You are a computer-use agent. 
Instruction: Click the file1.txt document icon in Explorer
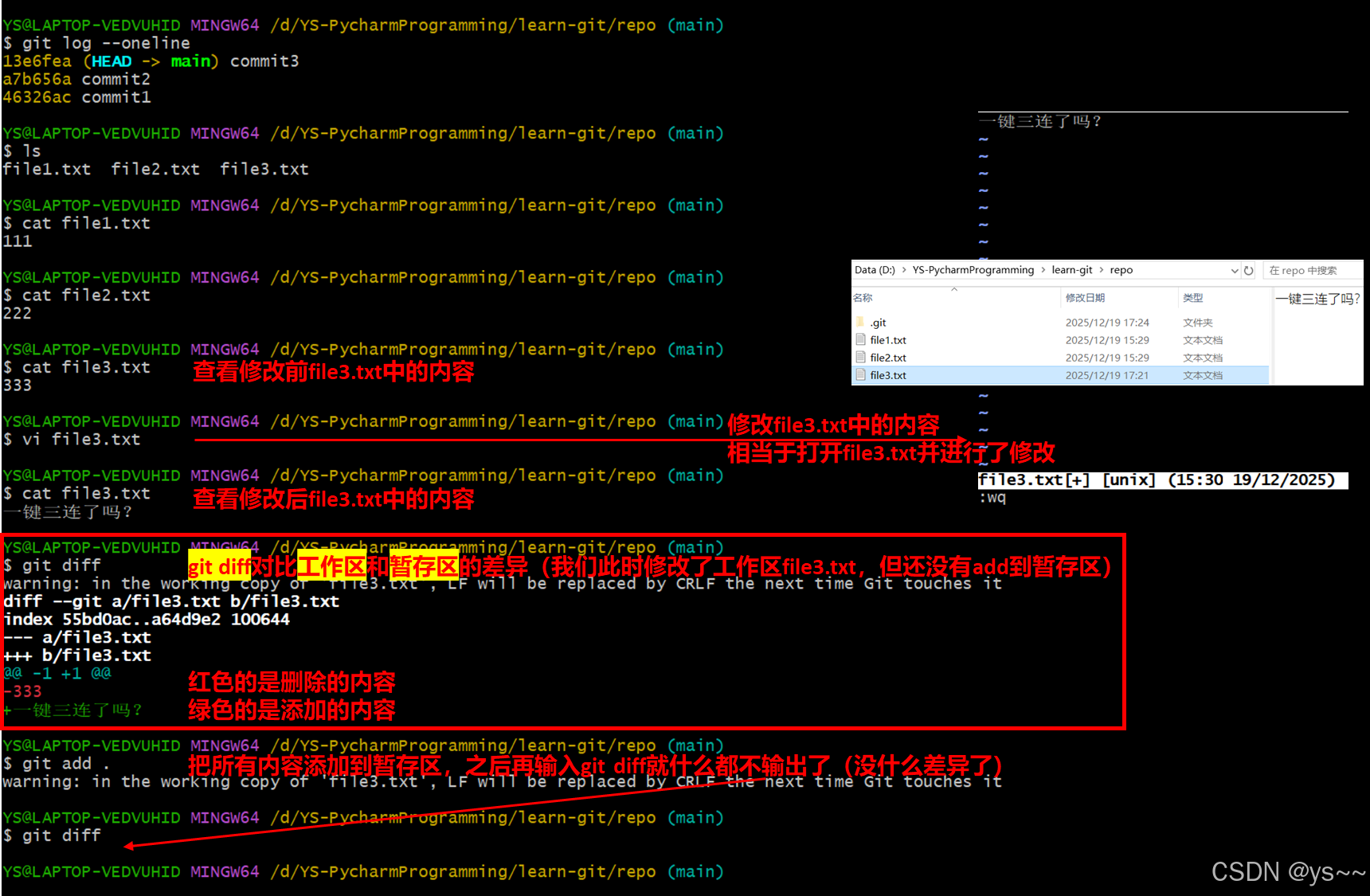(860, 340)
